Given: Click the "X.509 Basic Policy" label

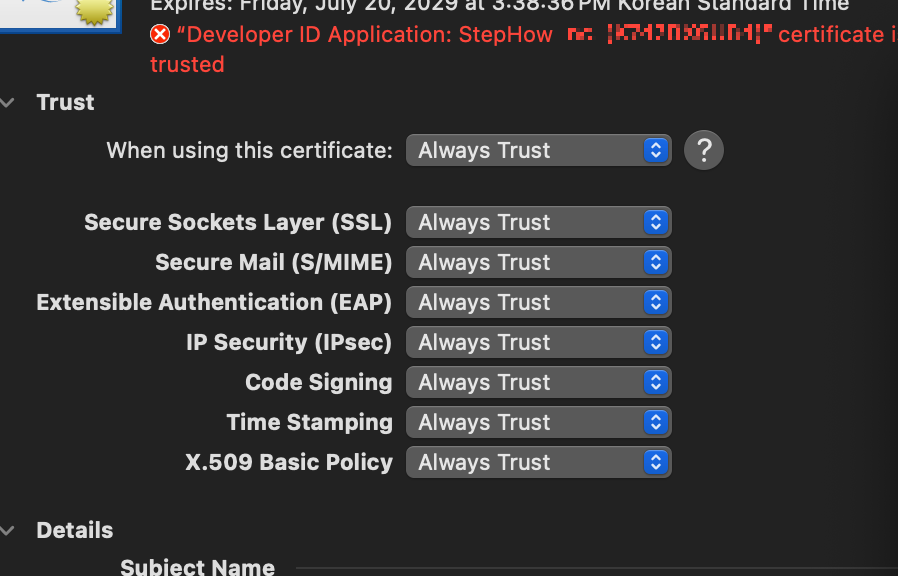Looking at the screenshot, I should pos(289,463).
